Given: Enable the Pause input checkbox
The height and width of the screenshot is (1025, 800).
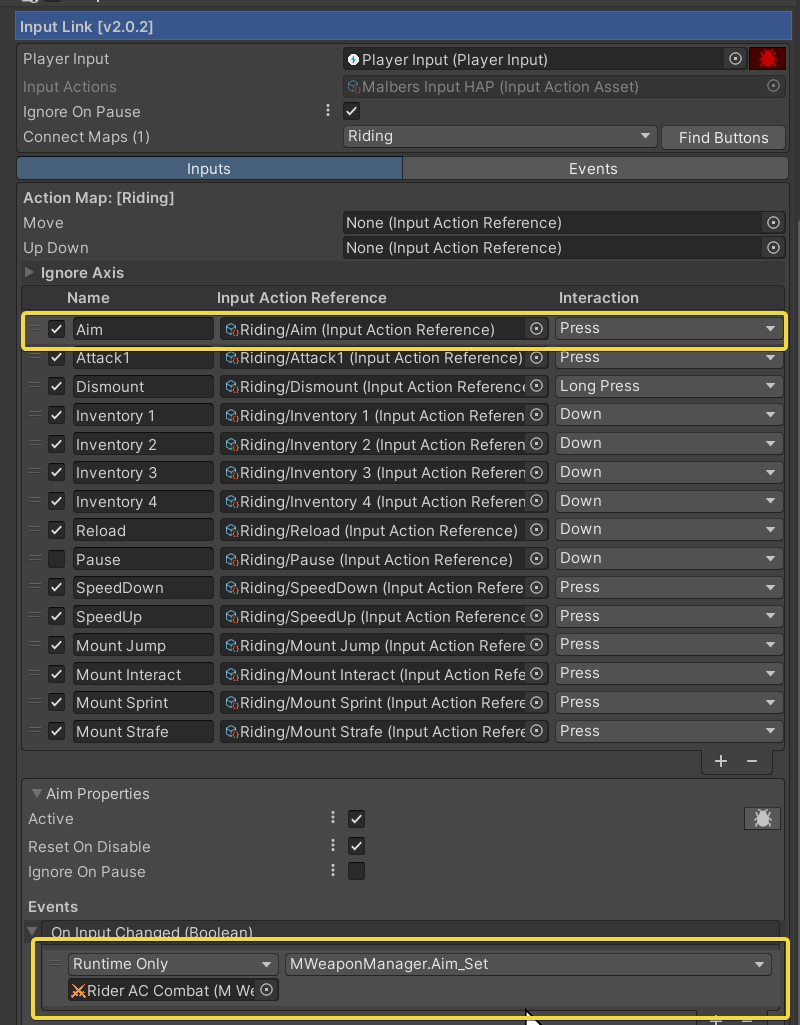Looking at the screenshot, I should (x=57, y=559).
